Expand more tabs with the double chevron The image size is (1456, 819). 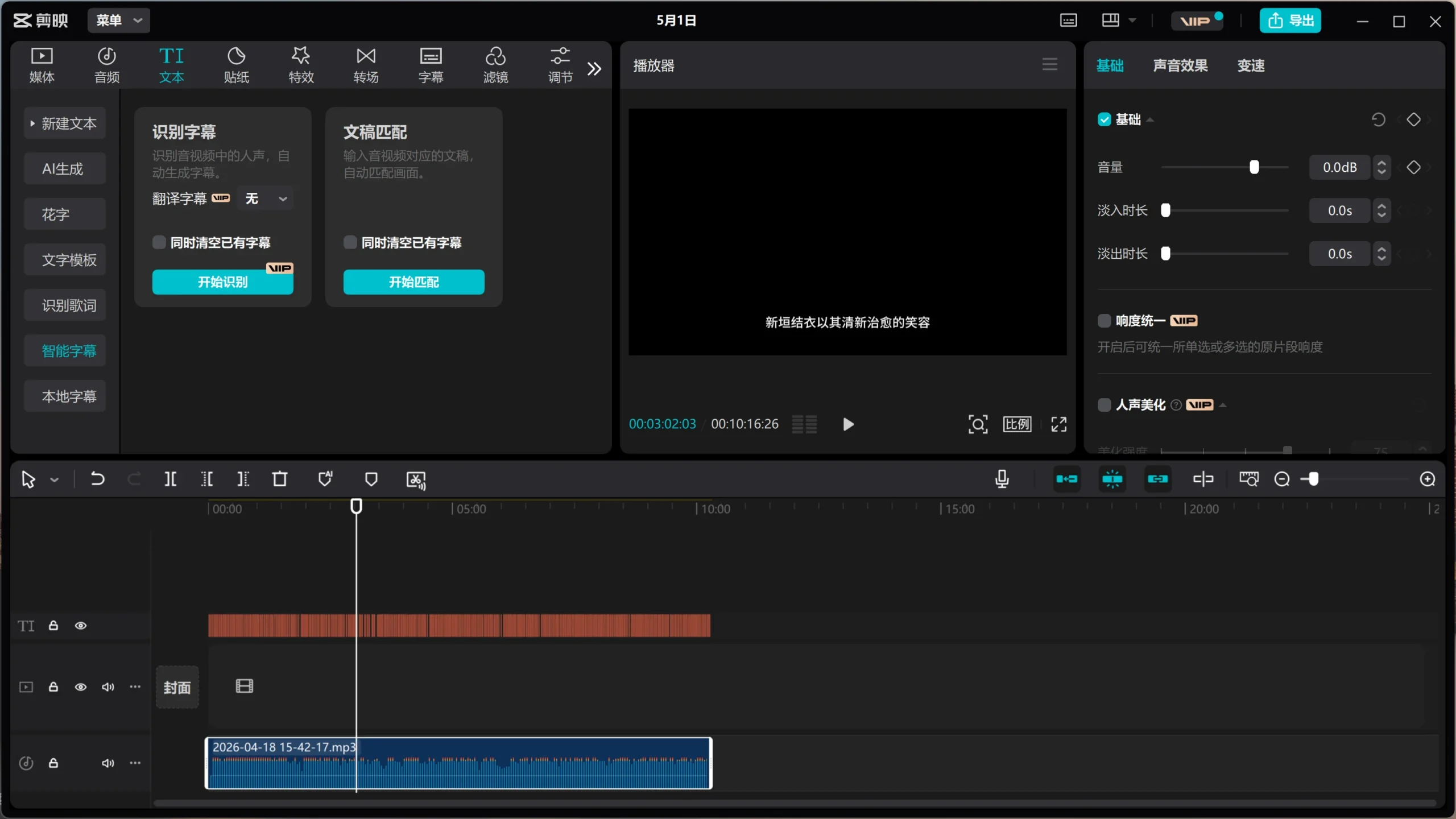pos(594,69)
